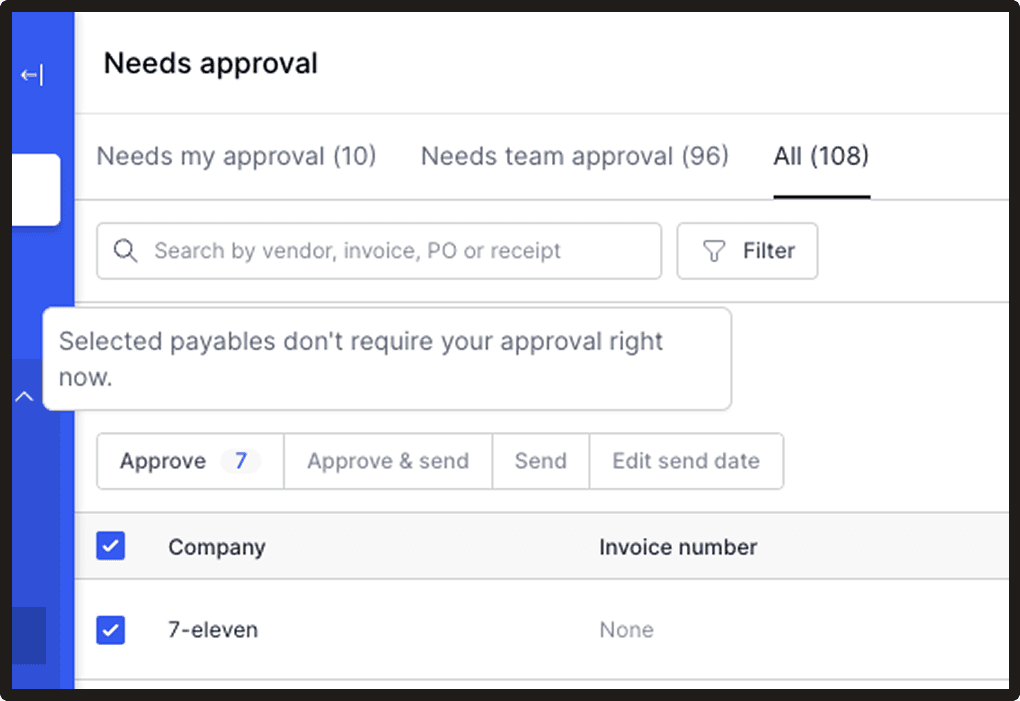Screen dimensions: 1020x701
Task: Click the Approve button
Action: point(162,461)
